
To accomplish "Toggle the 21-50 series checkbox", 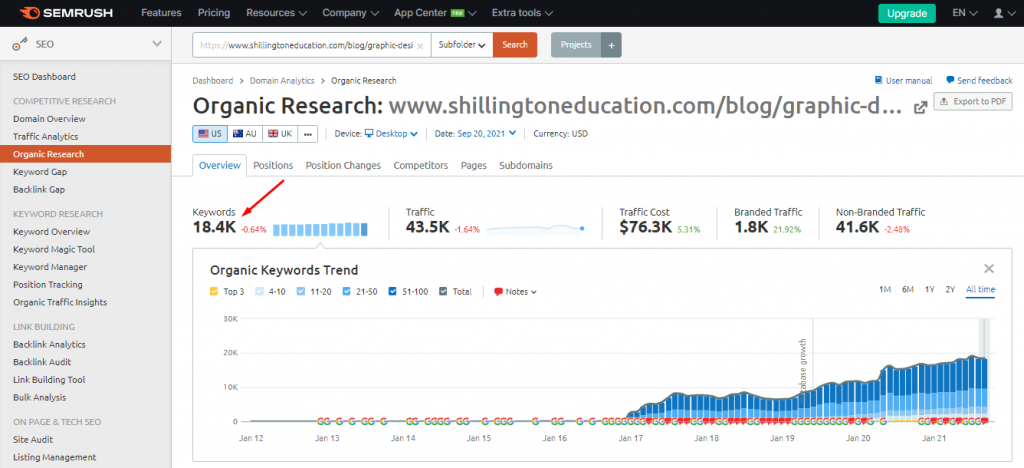I will (x=347, y=292).
